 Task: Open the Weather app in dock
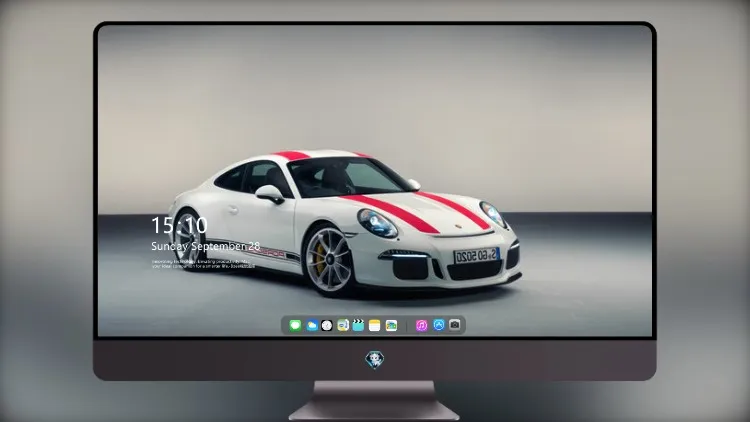pyautogui.click(x=311, y=325)
